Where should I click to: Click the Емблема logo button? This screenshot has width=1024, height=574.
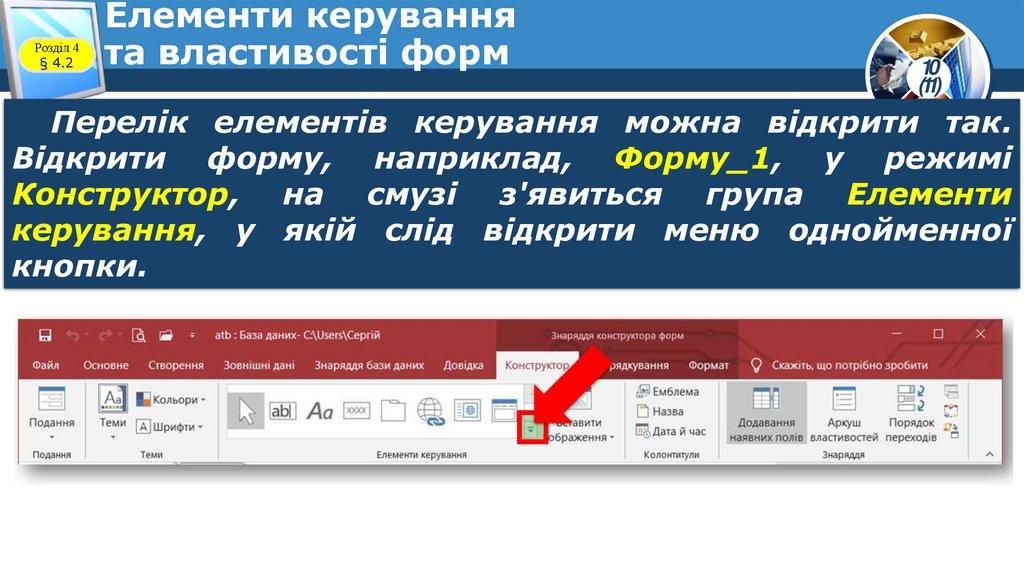click(667, 392)
